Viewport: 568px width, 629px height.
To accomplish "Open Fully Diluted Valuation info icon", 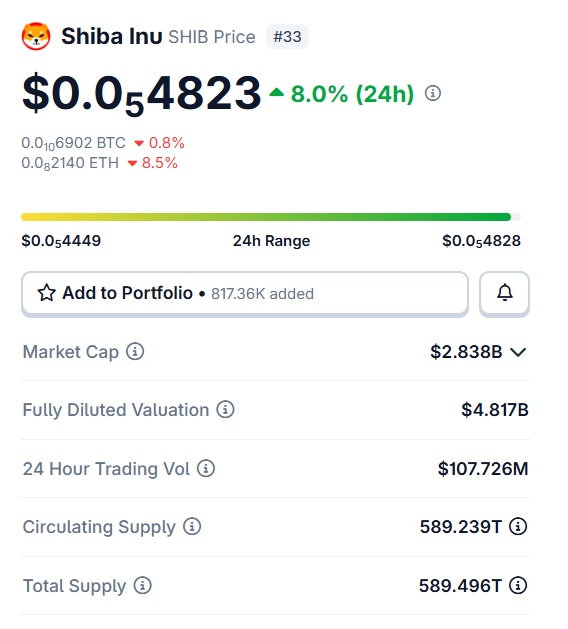I will pyautogui.click(x=225, y=410).
